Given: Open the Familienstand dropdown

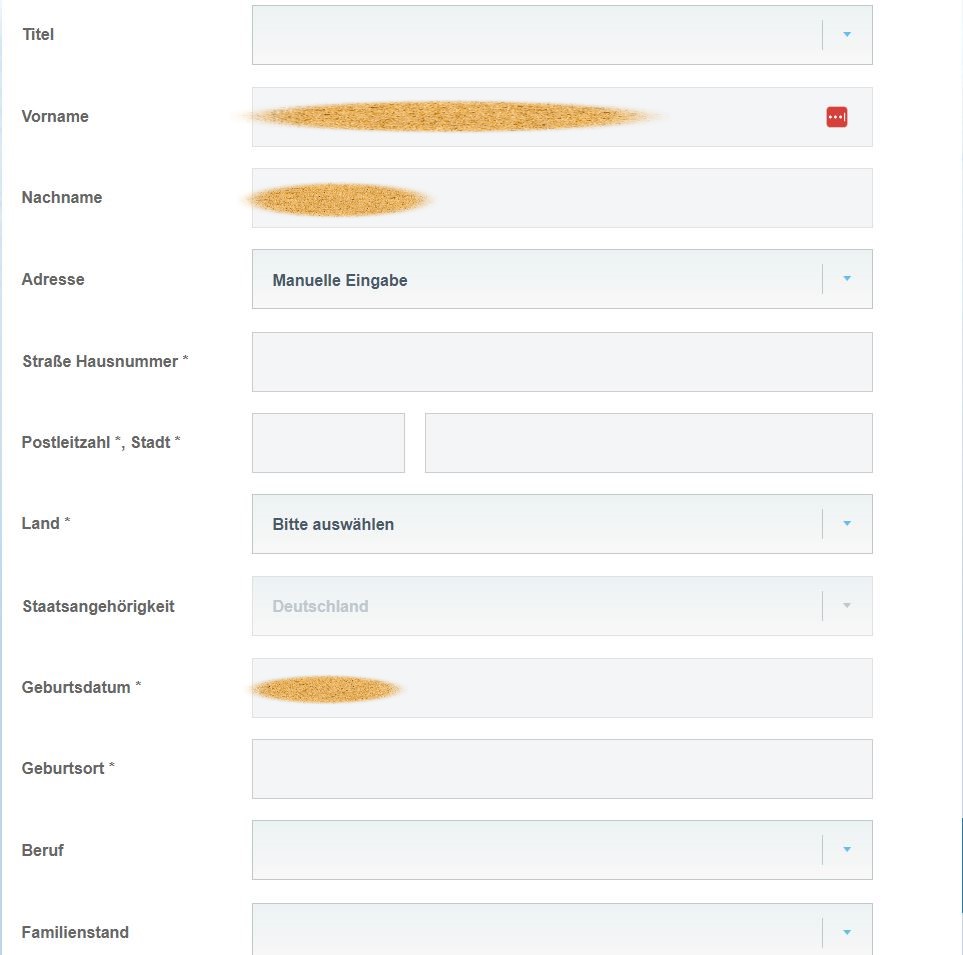Looking at the screenshot, I should [847, 932].
